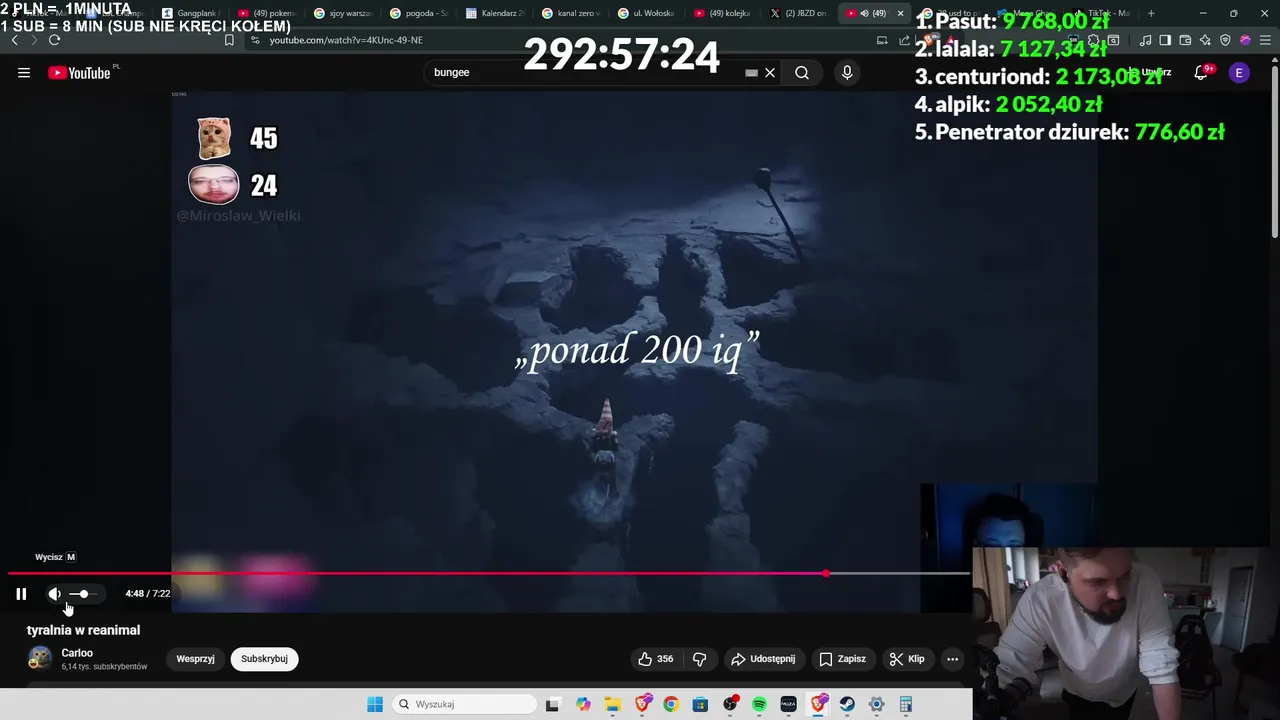The image size is (1280, 720).
Task: Dislike the video with thumbs-down
Action: (700, 659)
